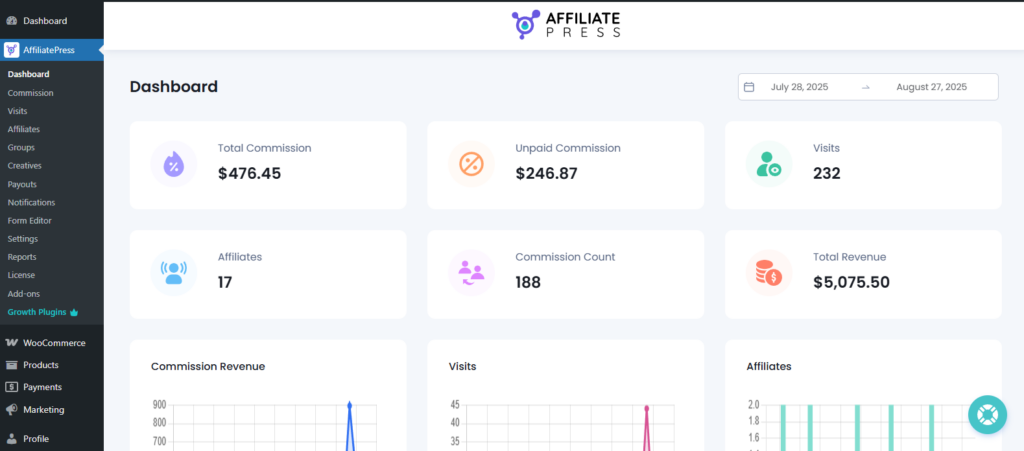
Task: Open Form Editor from sidebar
Action: click(x=30, y=221)
